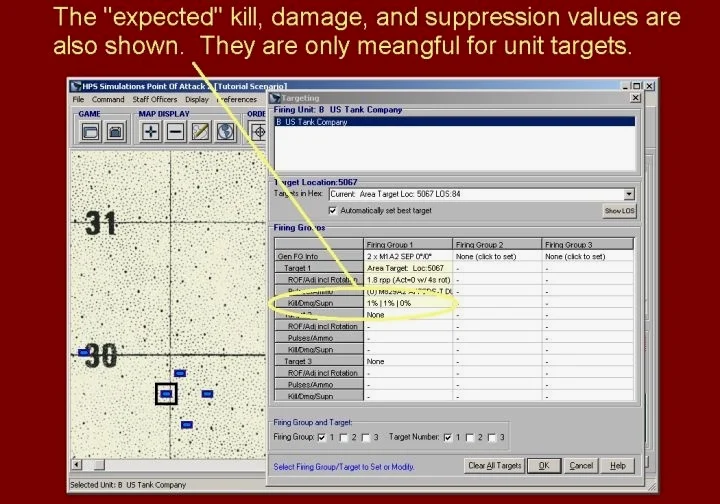
Task: Close the Targeting dialog
Action: [x=635, y=98]
